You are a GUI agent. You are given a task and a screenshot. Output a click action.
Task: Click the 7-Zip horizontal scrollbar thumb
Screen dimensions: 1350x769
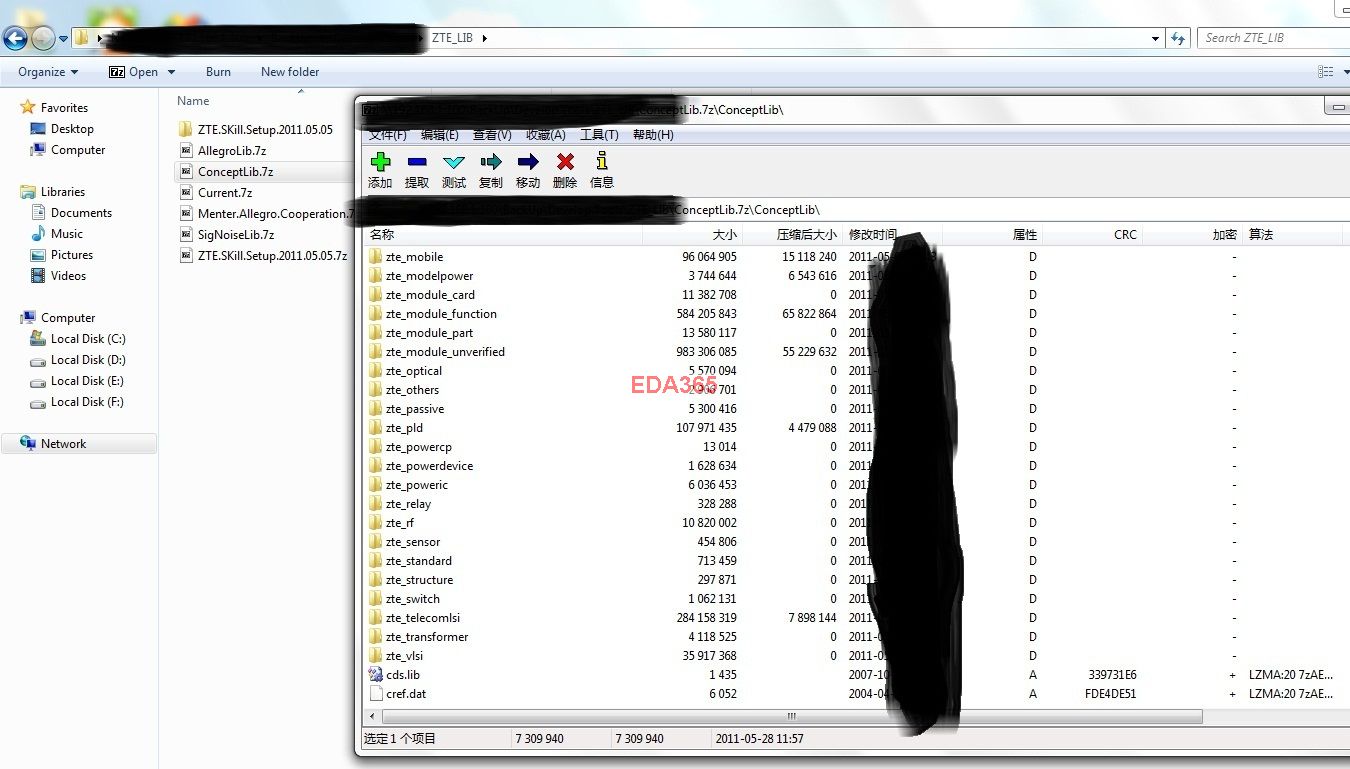point(792,717)
